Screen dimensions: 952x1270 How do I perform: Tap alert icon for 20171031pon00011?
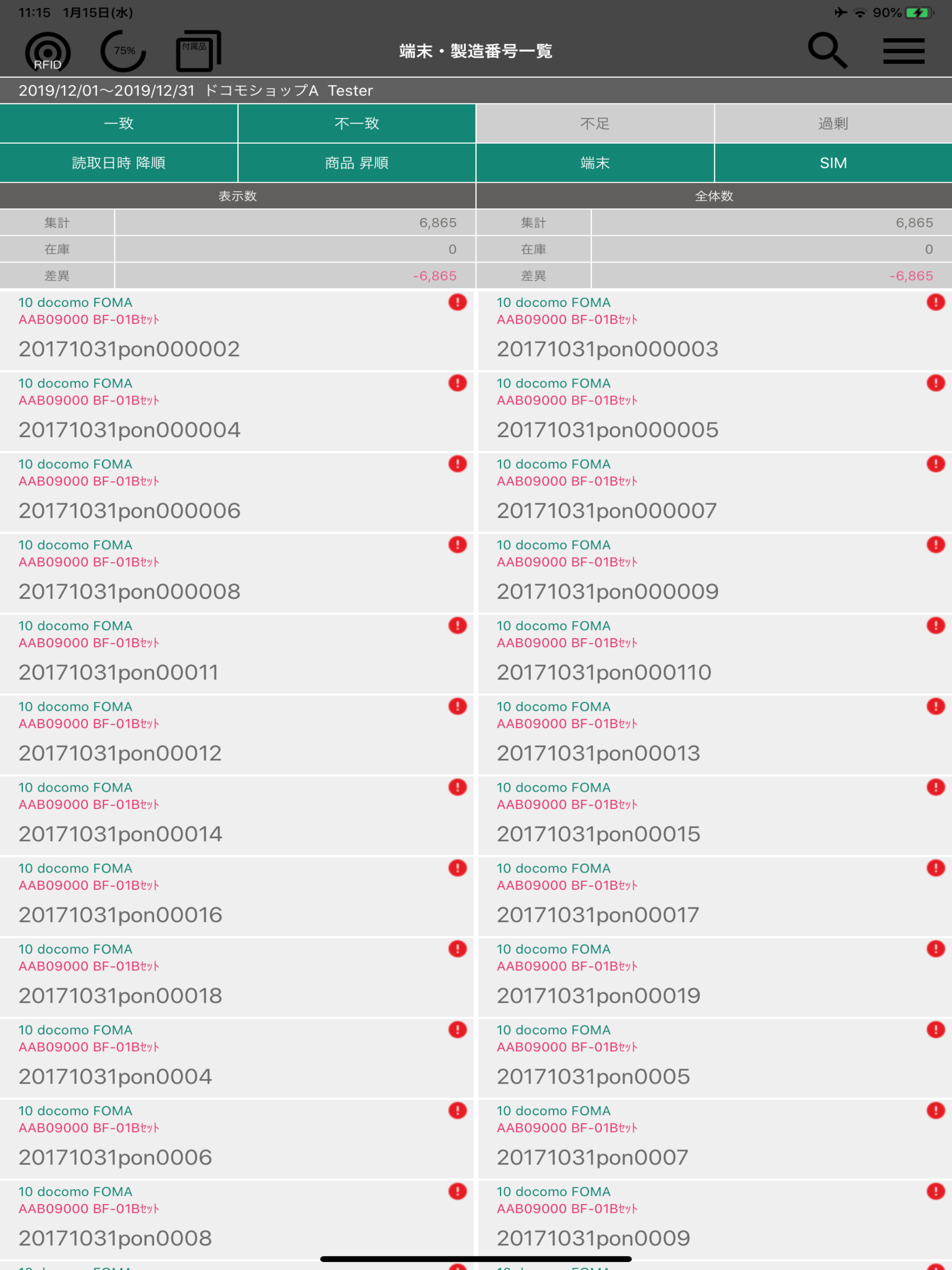(457, 626)
